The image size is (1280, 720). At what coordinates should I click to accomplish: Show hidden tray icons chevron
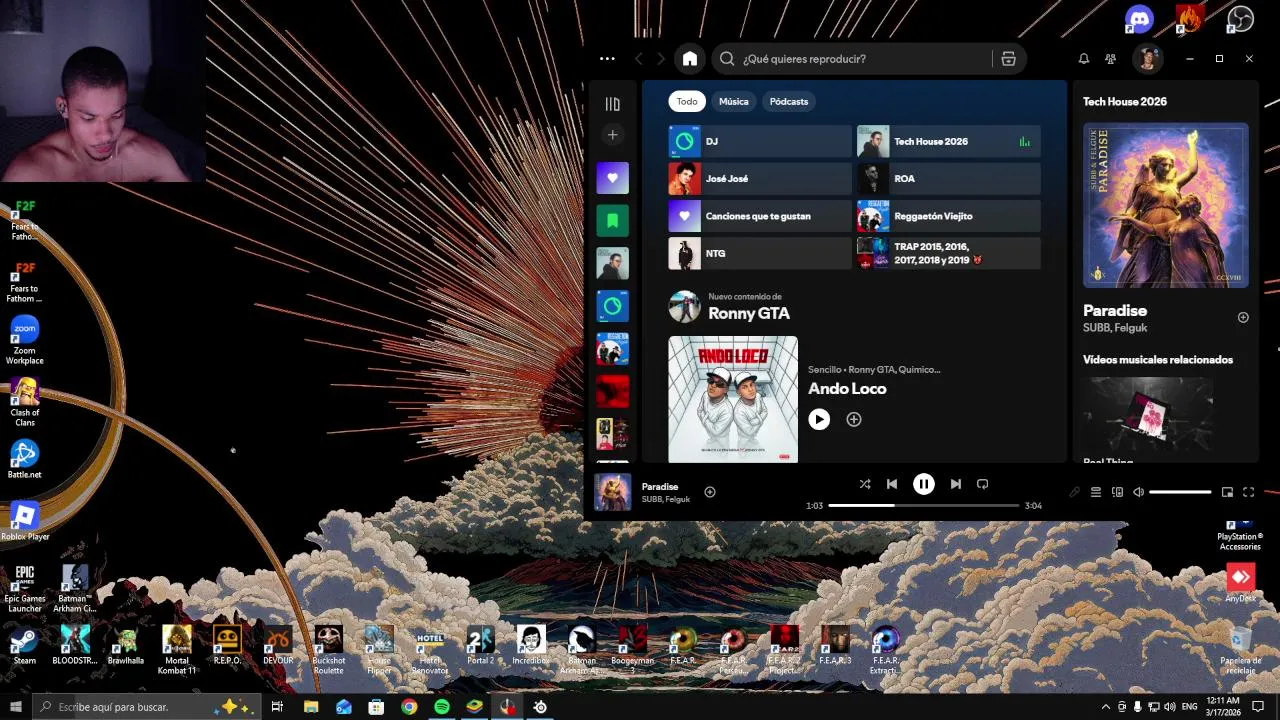point(1105,707)
